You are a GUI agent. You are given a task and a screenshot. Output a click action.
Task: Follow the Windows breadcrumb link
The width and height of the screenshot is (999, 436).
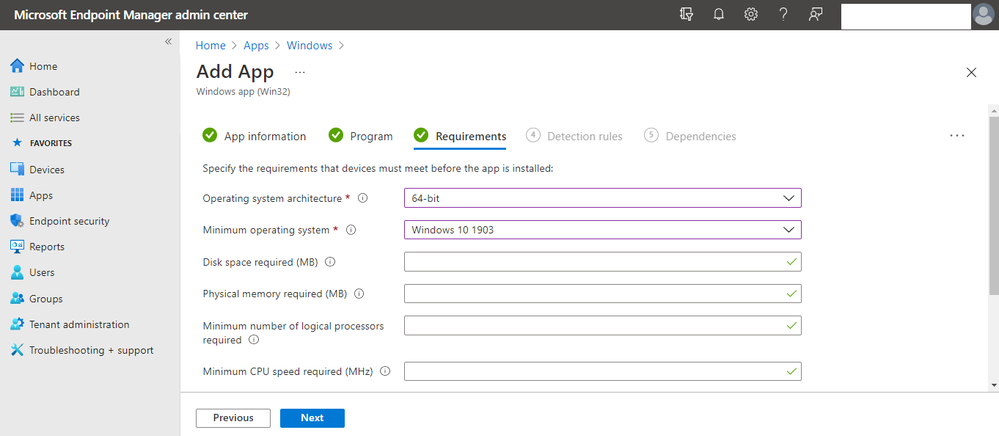[310, 45]
